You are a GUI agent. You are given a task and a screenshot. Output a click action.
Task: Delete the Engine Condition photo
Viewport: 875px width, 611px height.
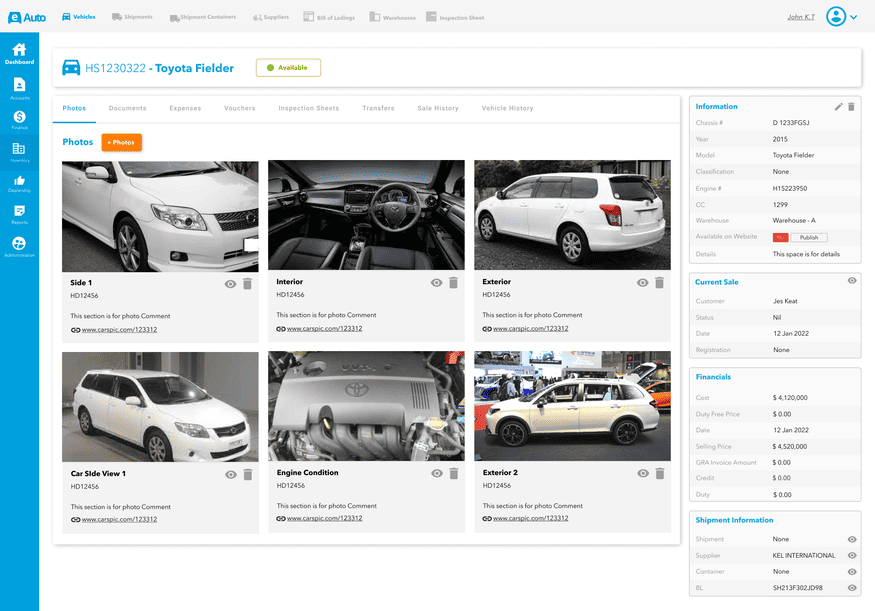(x=454, y=473)
